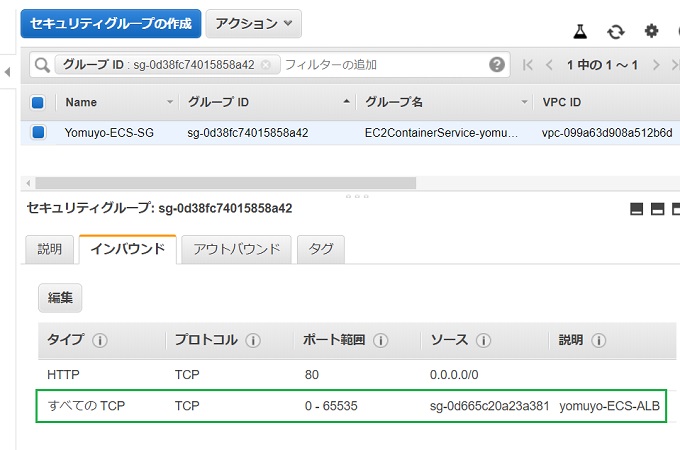The image size is (680, 450).
Task: Switch to the アウトバウンド tab
Action: (237, 249)
